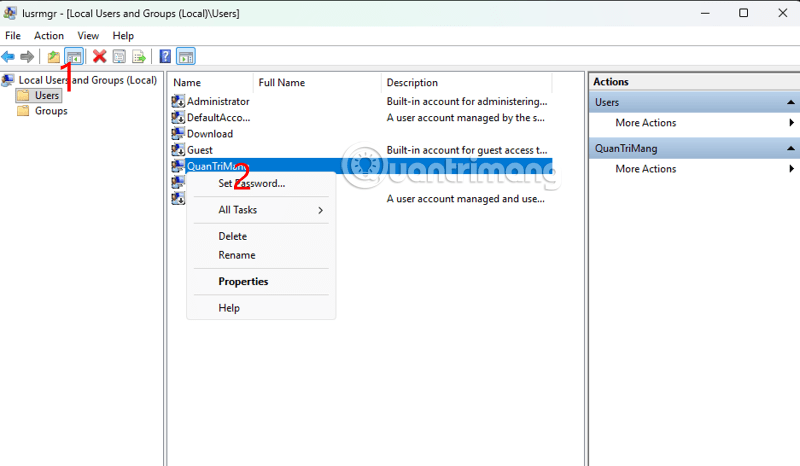Click 'A user account managed by the s...' description

click(465, 117)
